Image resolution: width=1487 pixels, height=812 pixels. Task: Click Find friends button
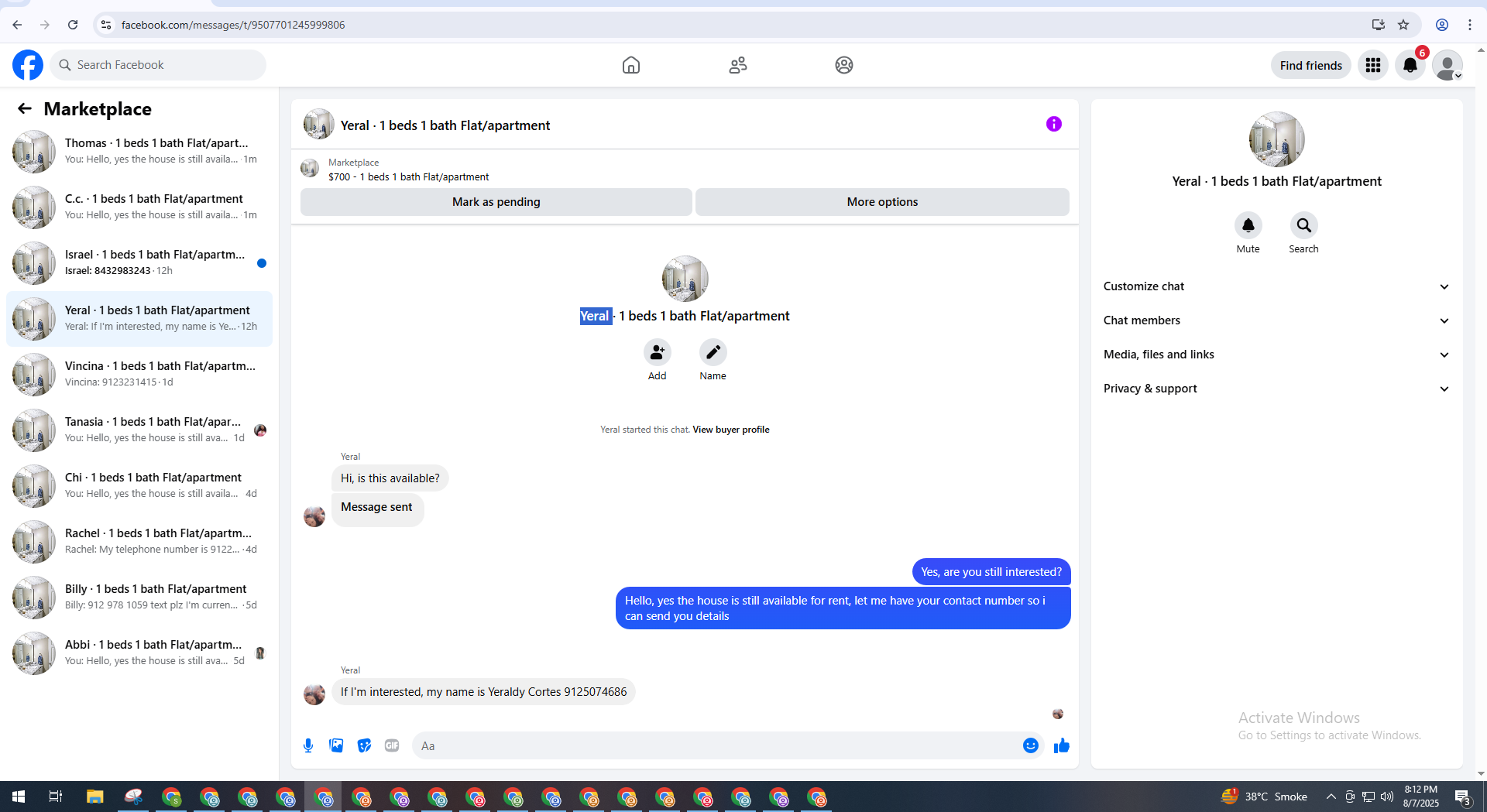[1310, 65]
